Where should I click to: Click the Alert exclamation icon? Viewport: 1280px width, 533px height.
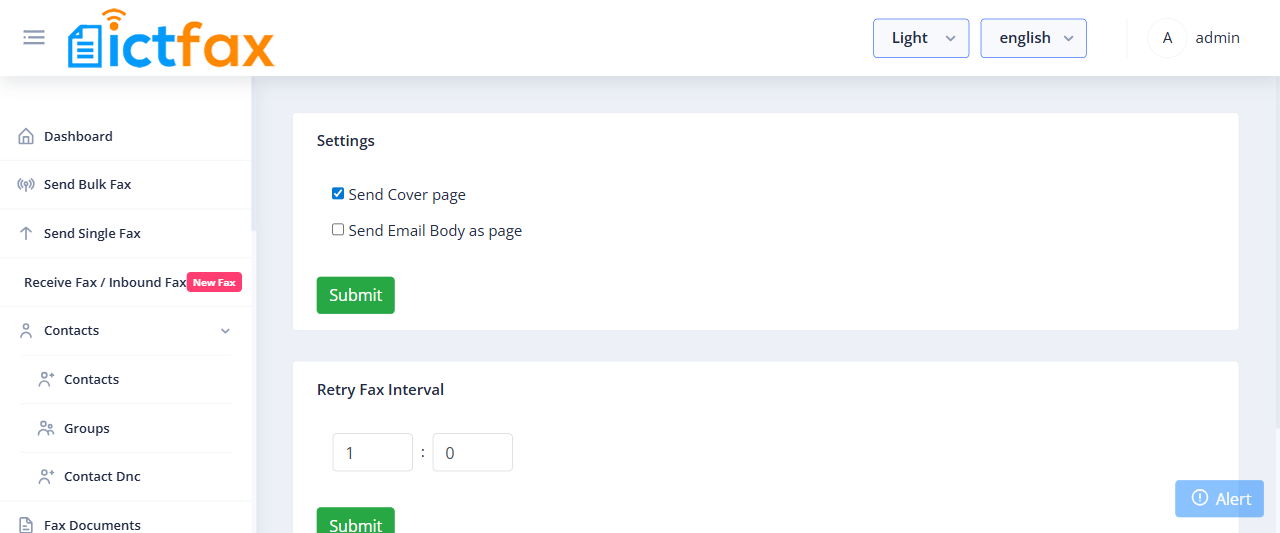pyautogui.click(x=1199, y=498)
